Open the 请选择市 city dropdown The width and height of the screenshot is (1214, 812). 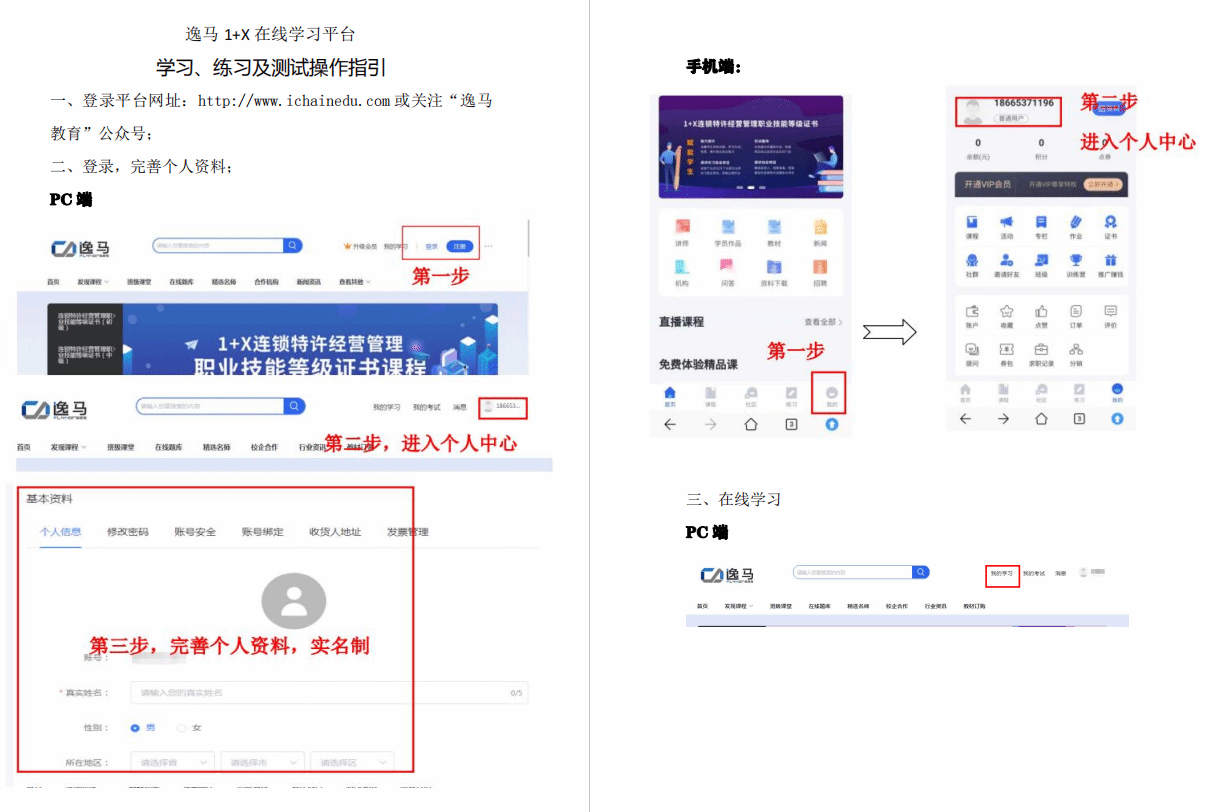262,762
